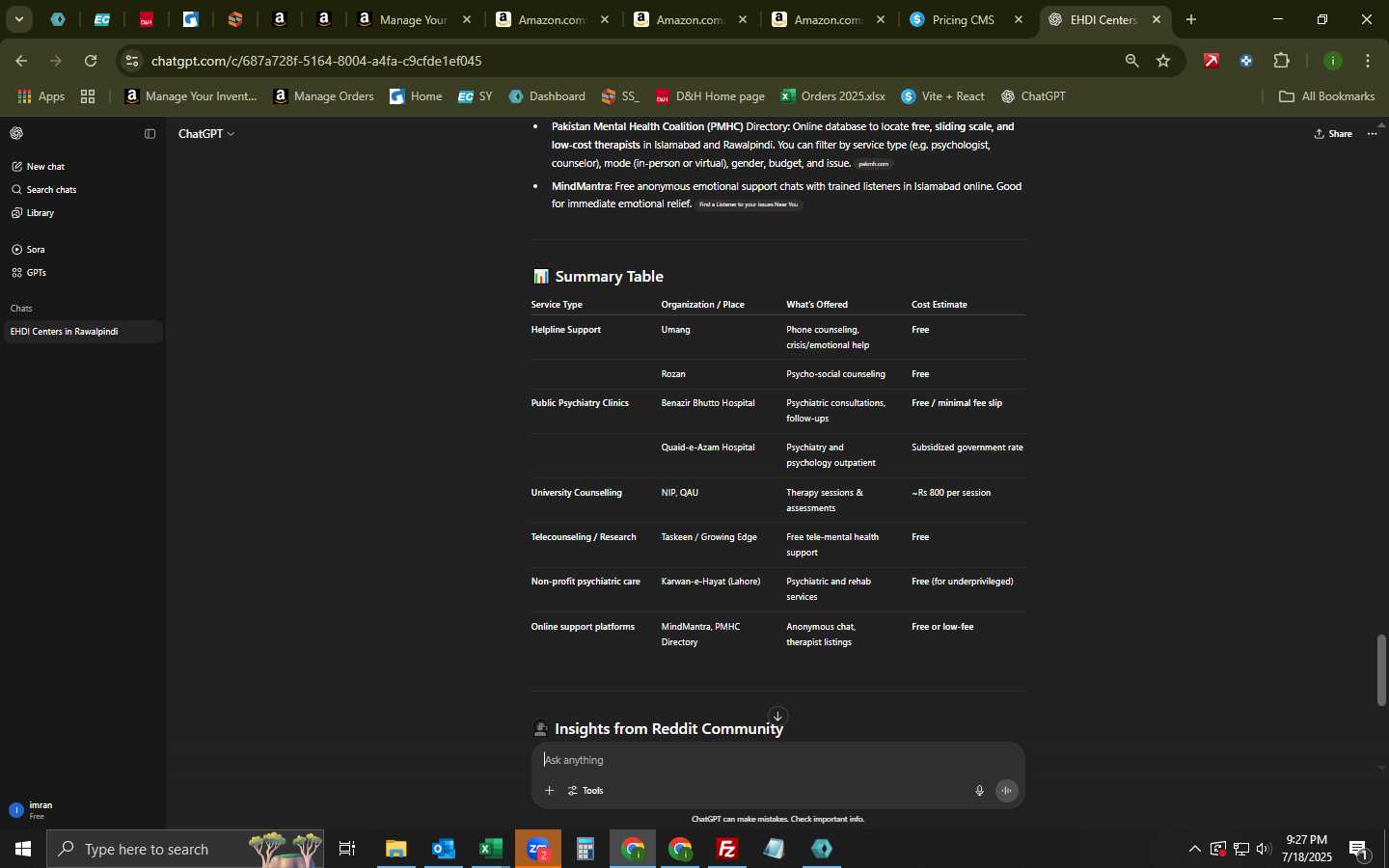Screen dimensions: 1389x868
Task: Open the Extensions puzzle icon
Action: click(1282, 61)
